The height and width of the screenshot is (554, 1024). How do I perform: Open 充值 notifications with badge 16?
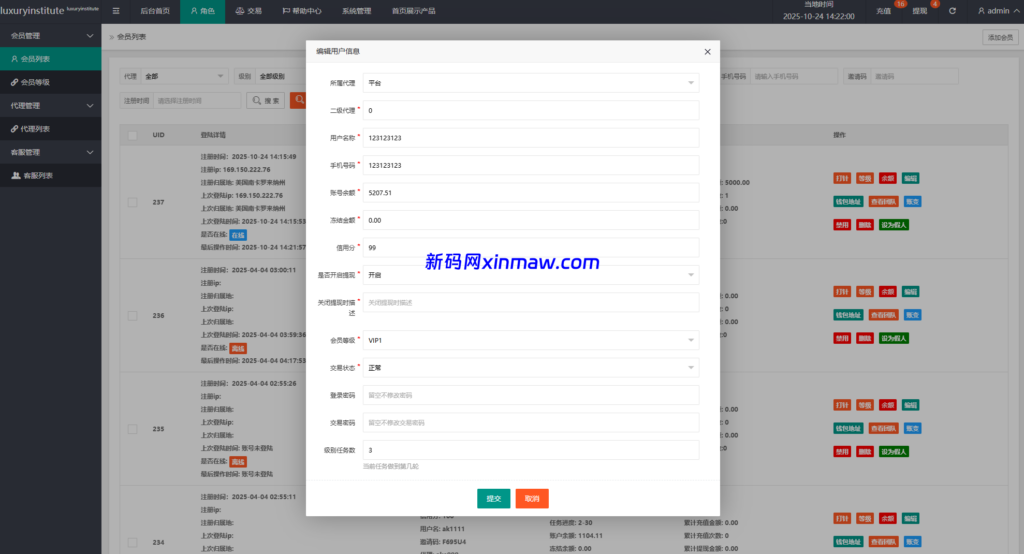884,11
